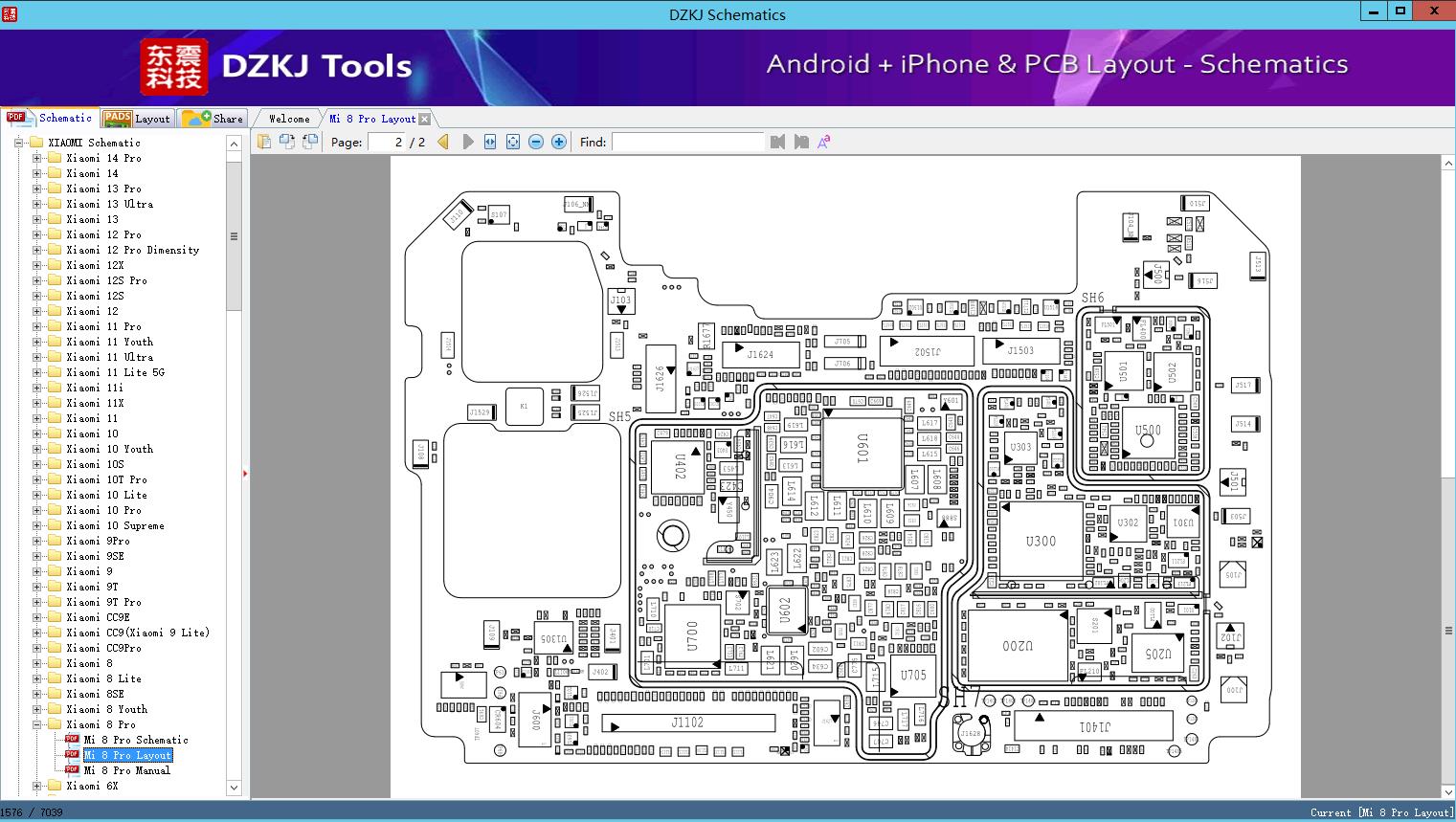Expand the Xiaomi CC9(Xiaomi 9 Lite) folder

click(x=36, y=633)
